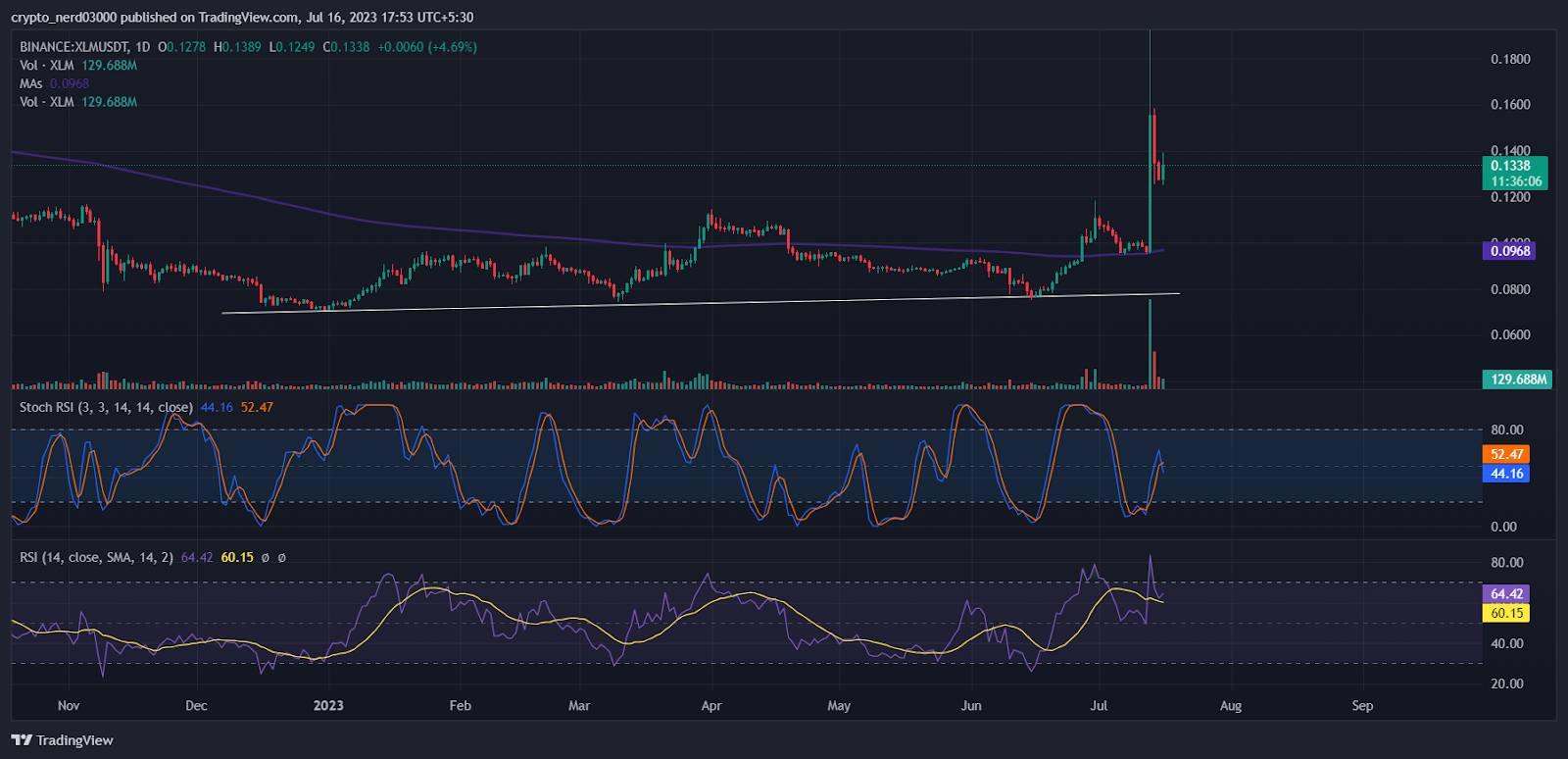Click the 20.00 level on RSI axis

click(x=1507, y=684)
